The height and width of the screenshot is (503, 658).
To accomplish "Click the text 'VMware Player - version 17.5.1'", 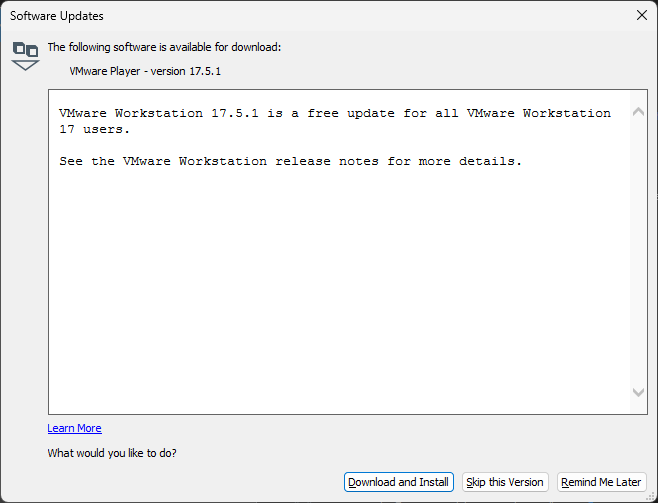I will tap(145, 71).
